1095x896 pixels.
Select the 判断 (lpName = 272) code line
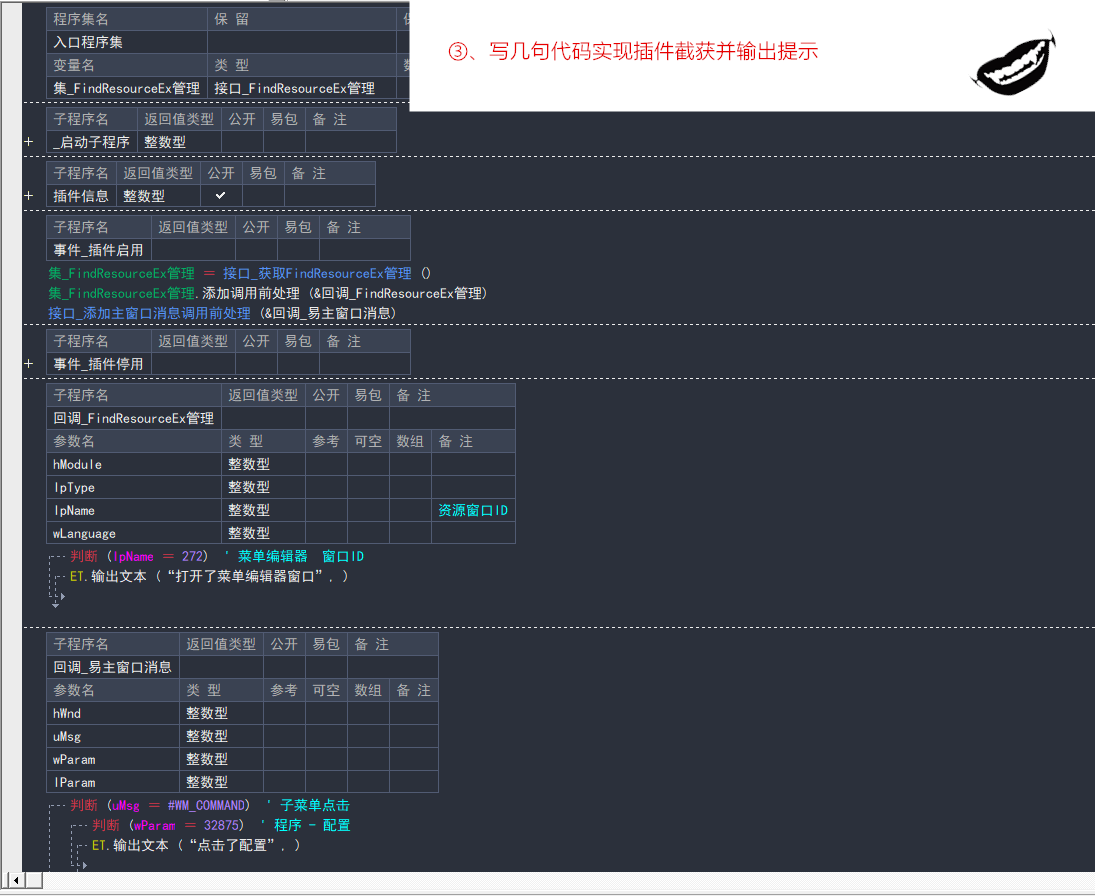138,556
